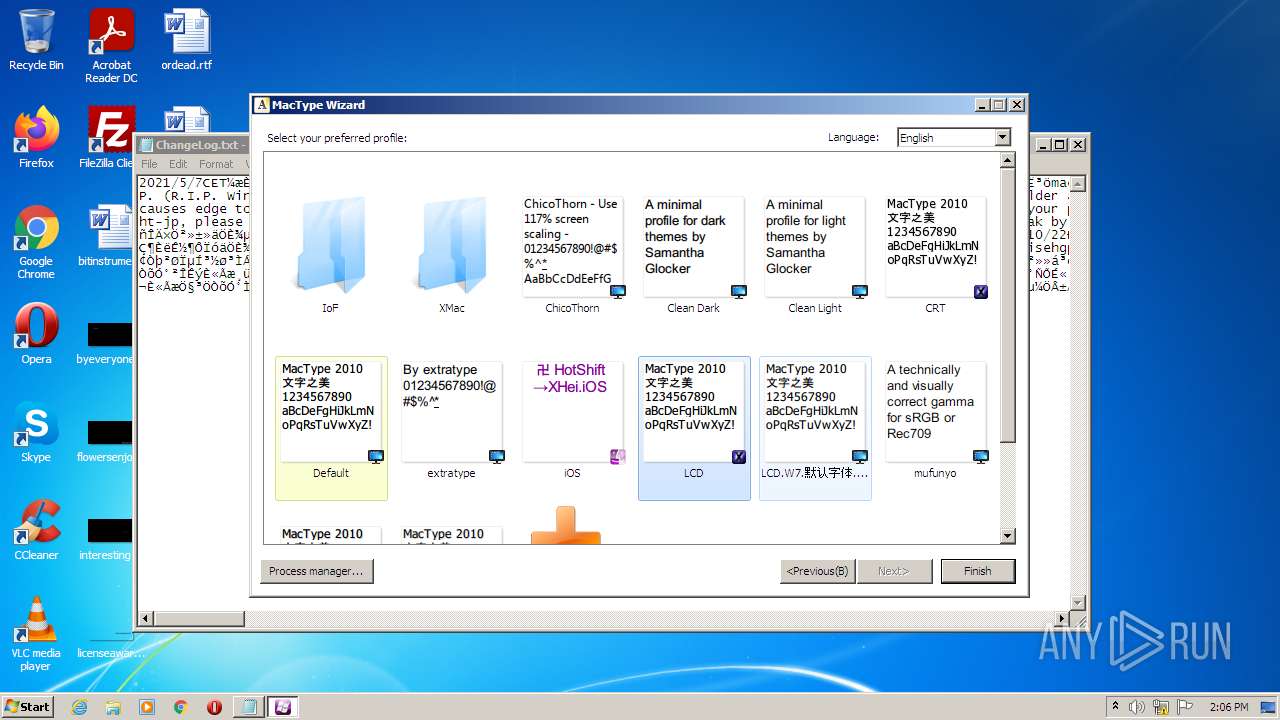Screen dimensions: 1280x720
Task: Select the VLC media player shortcut
Action: tap(36, 634)
